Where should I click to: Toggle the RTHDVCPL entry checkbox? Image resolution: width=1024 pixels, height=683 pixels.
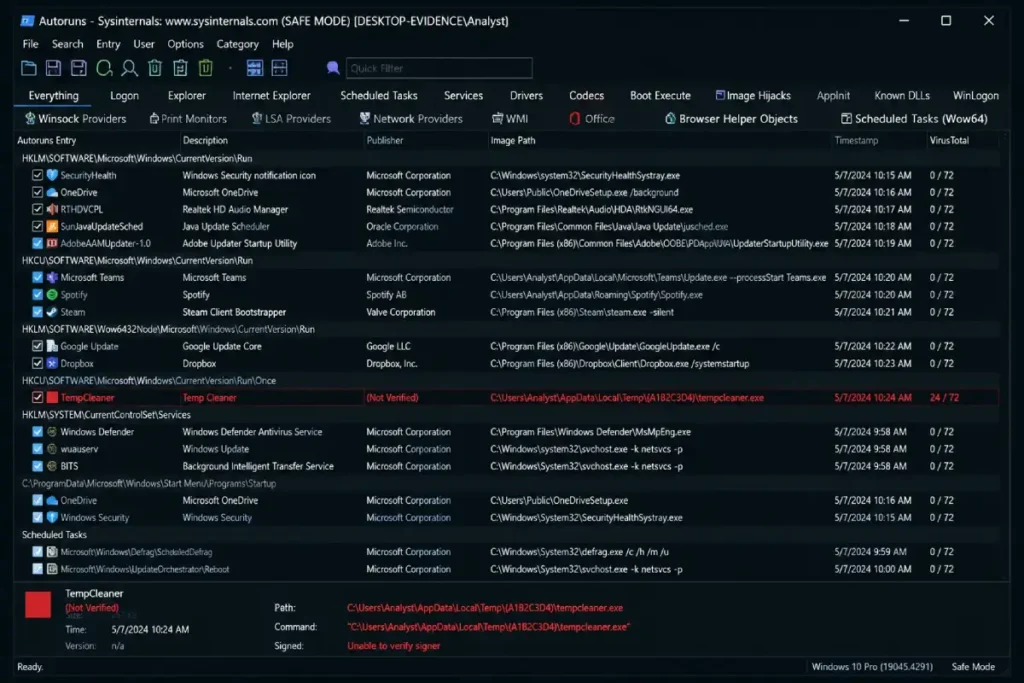37,210
